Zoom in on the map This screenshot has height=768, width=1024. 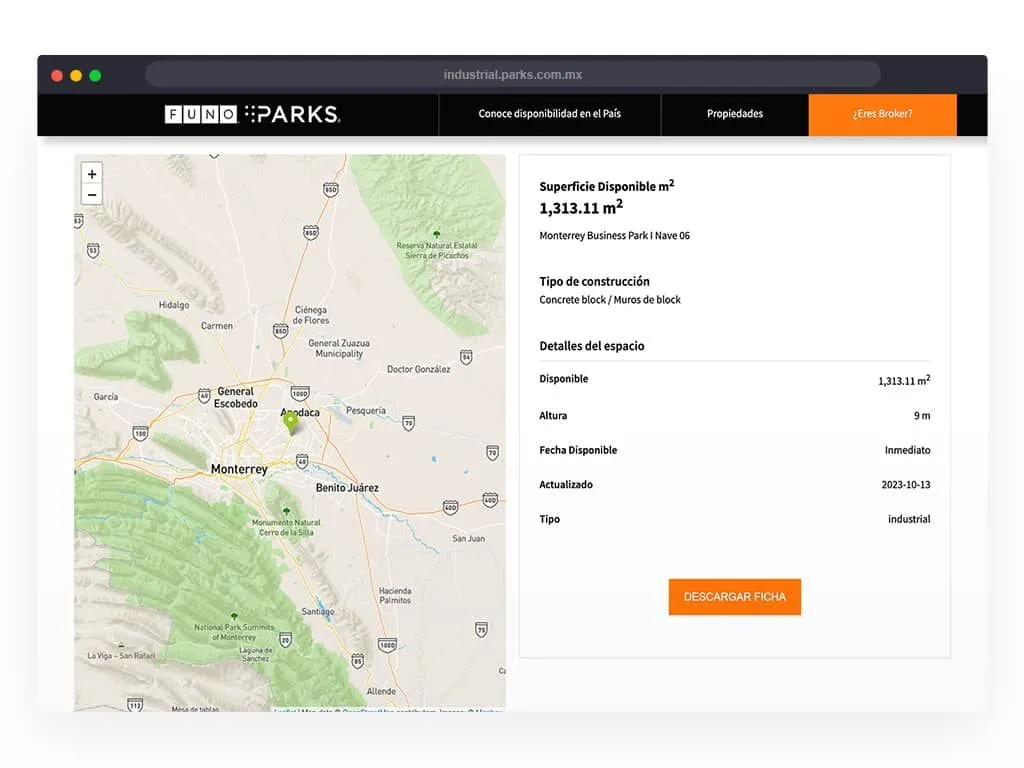tap(92, 174)
